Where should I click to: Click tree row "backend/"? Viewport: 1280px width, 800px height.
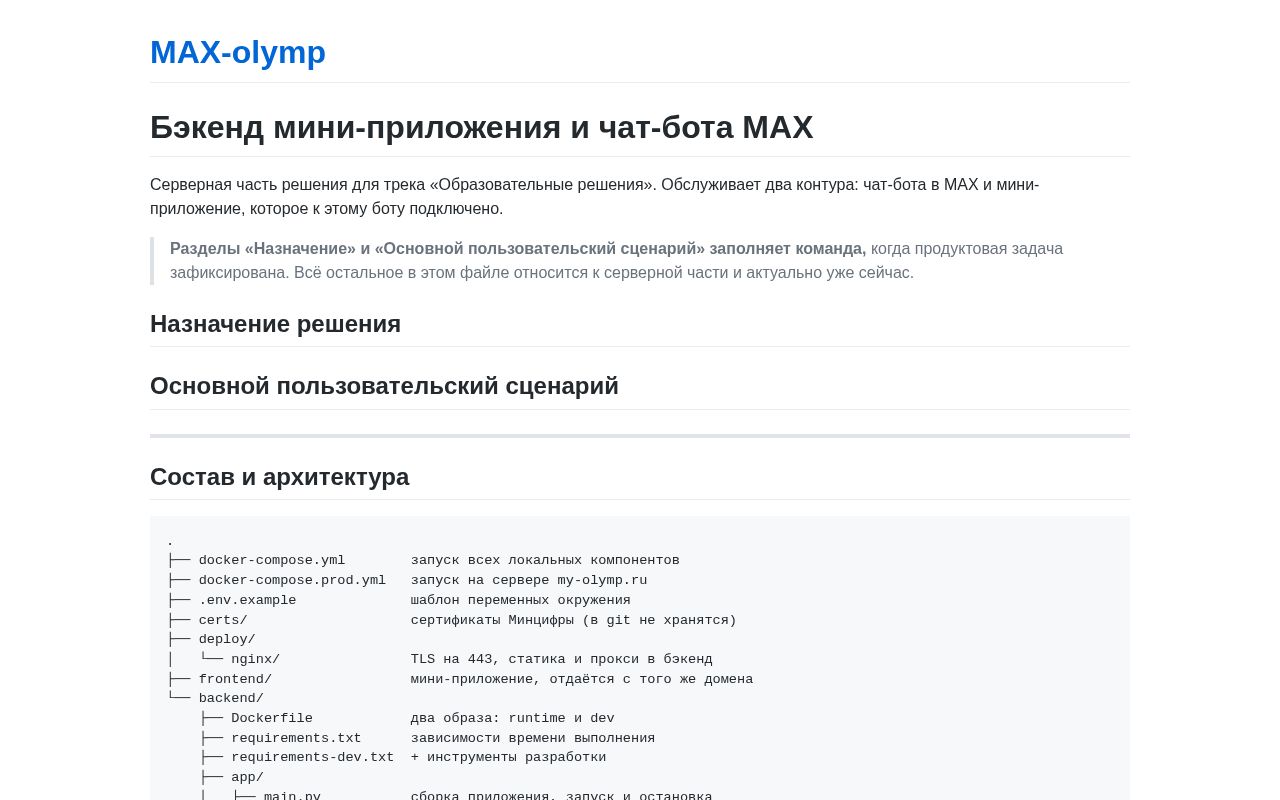point(231,698)
